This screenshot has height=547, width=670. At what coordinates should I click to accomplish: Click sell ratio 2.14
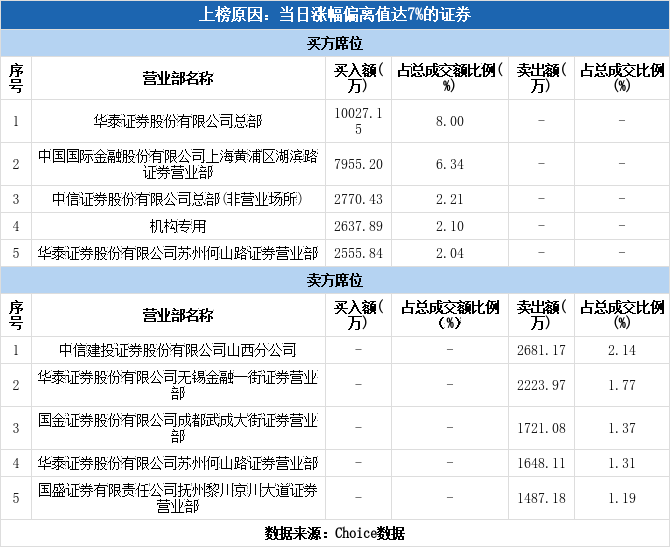click(x=622, y=350)
